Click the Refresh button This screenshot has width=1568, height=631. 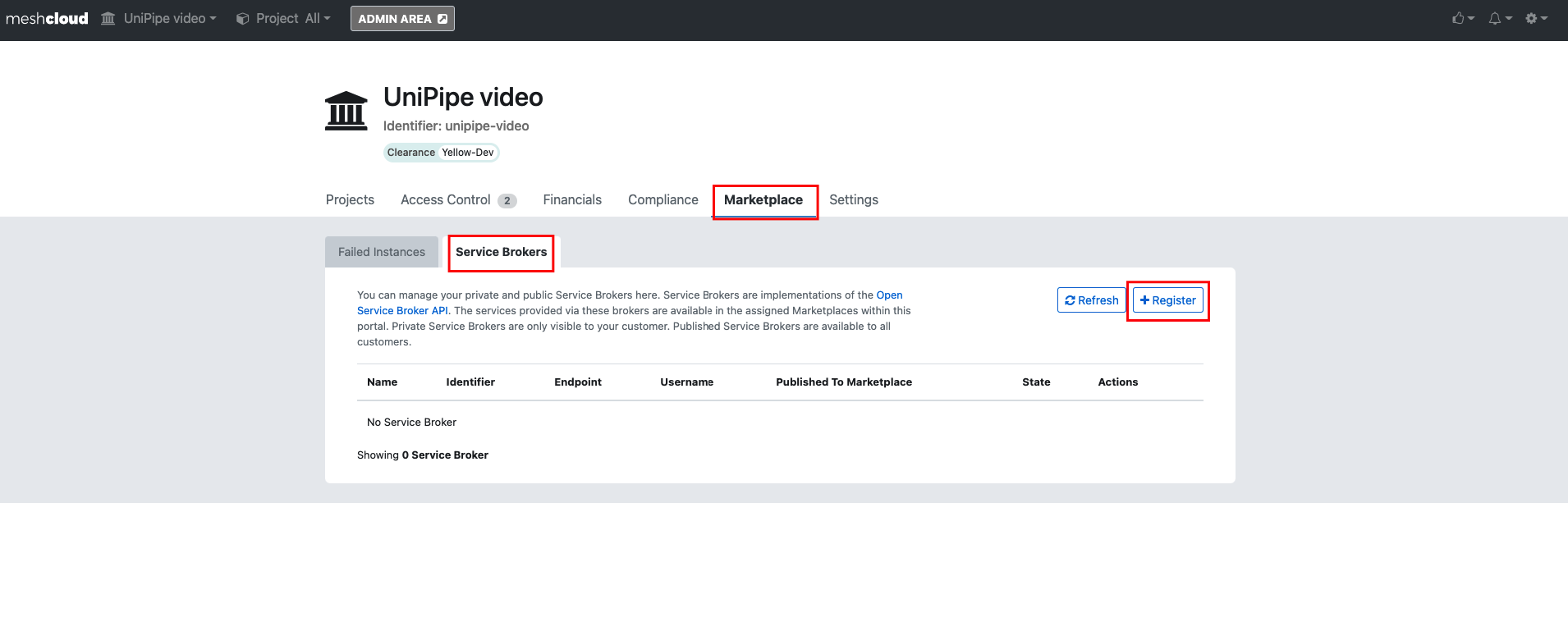(x=1092, y=300)
